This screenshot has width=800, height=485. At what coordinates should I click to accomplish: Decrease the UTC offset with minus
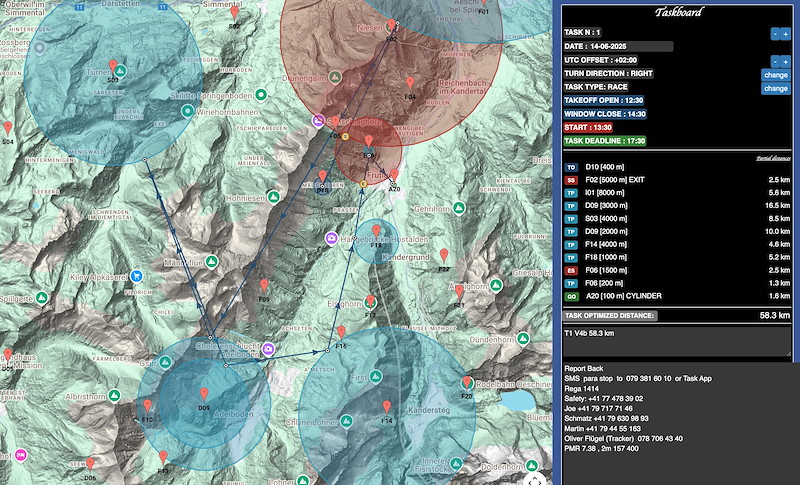pos(775,61)
